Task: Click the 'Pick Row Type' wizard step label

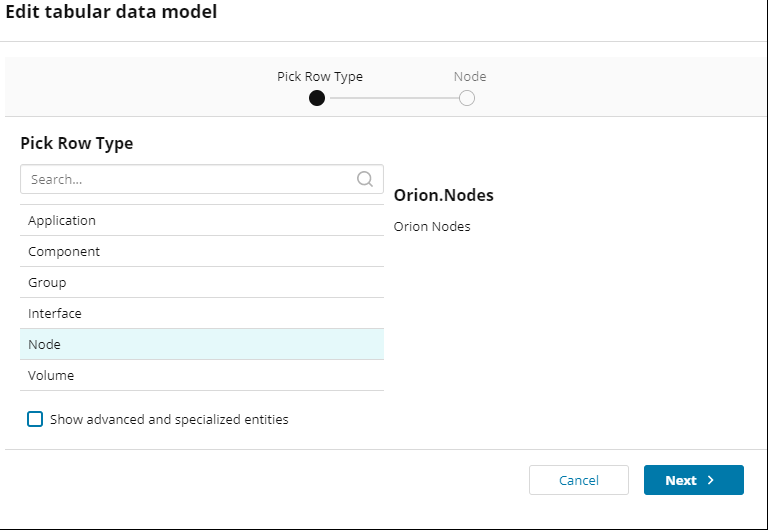Action: (x=320, y=77)
